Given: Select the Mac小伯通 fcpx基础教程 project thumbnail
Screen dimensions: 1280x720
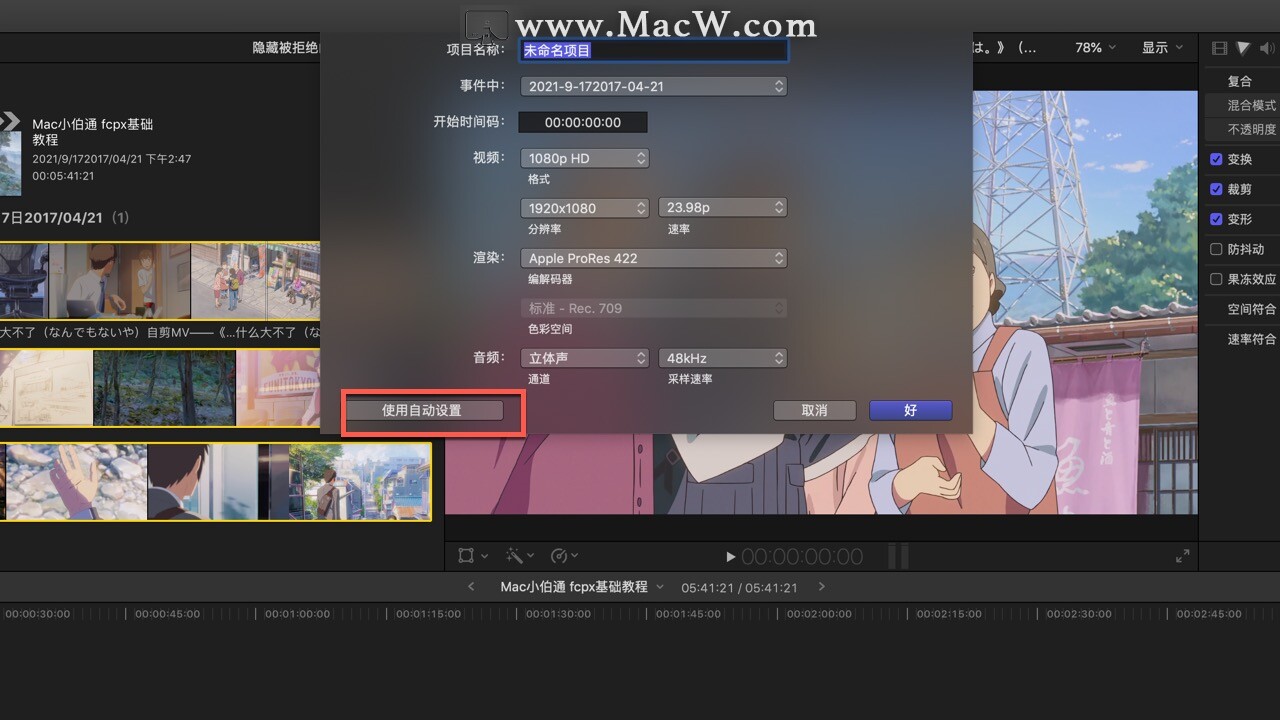Looking at the screenshot, I should click(x=10, y=154).
